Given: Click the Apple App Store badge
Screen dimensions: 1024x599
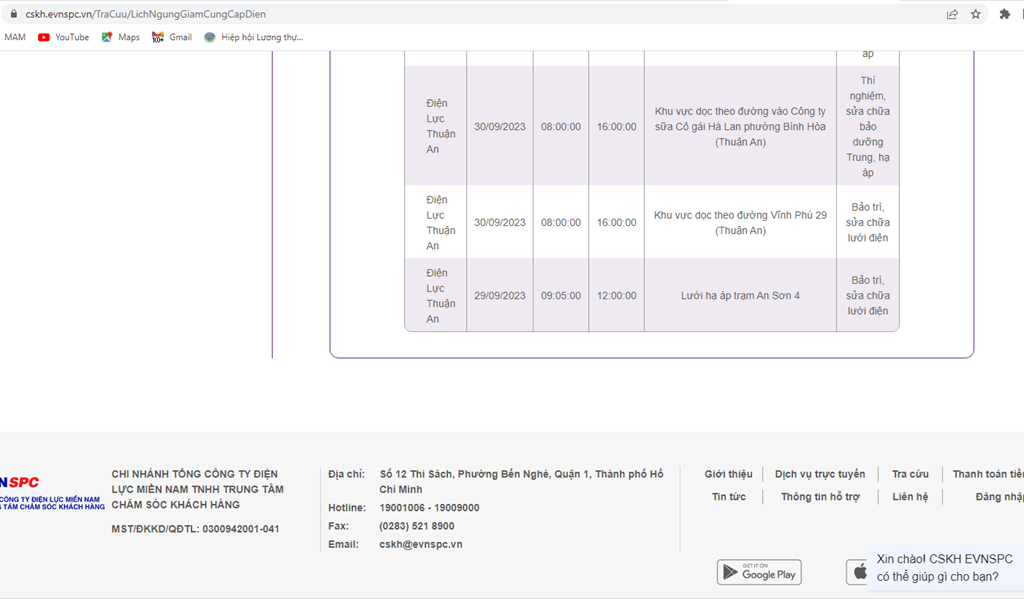Looking at the screenshot, I should [857, 572].
